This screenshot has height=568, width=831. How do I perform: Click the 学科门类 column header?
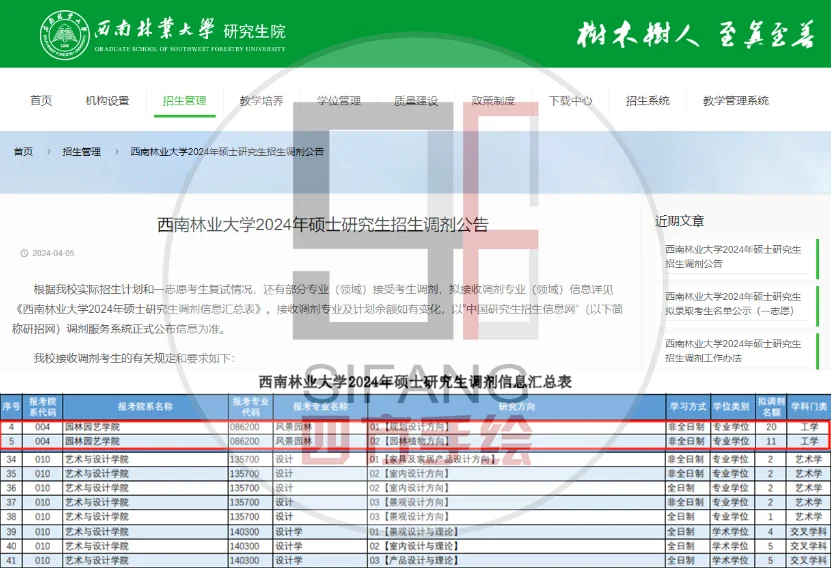[x=809, y=407]
